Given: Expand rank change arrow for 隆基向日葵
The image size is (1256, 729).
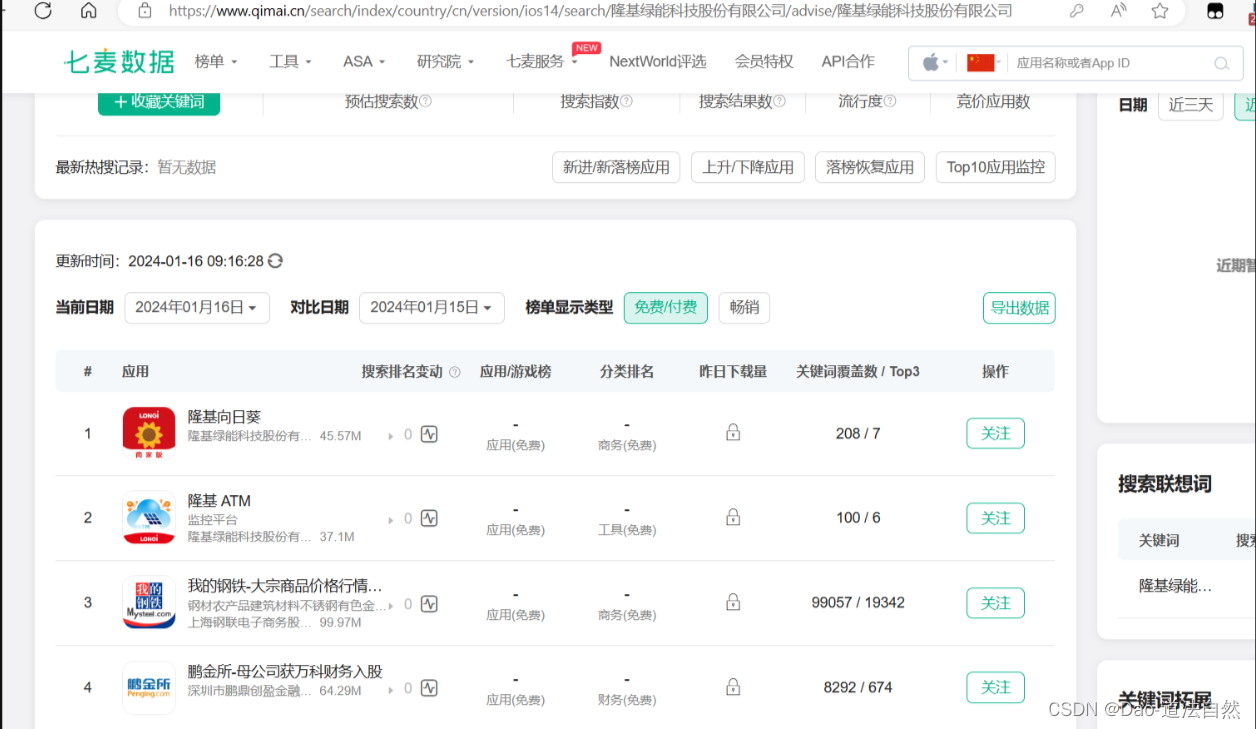Looking at the screenshot, I should point(391,436).
